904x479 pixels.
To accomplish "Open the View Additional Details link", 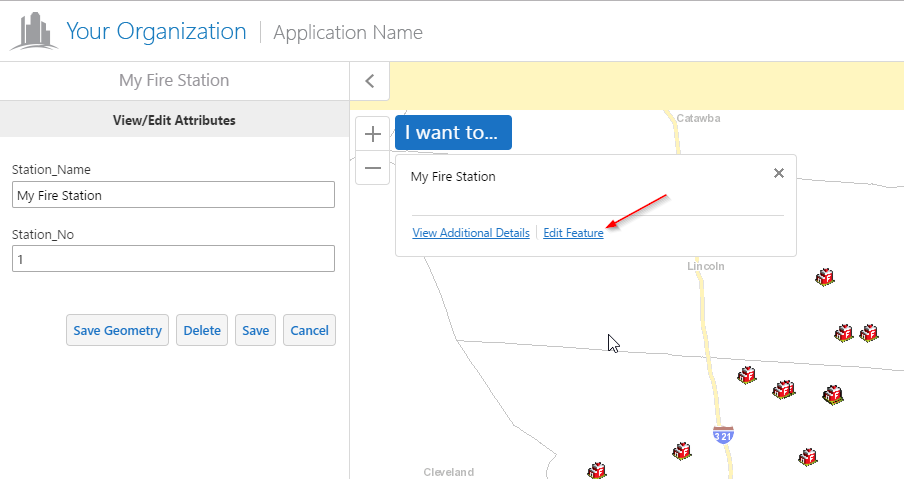I will [x=471, y=233].
